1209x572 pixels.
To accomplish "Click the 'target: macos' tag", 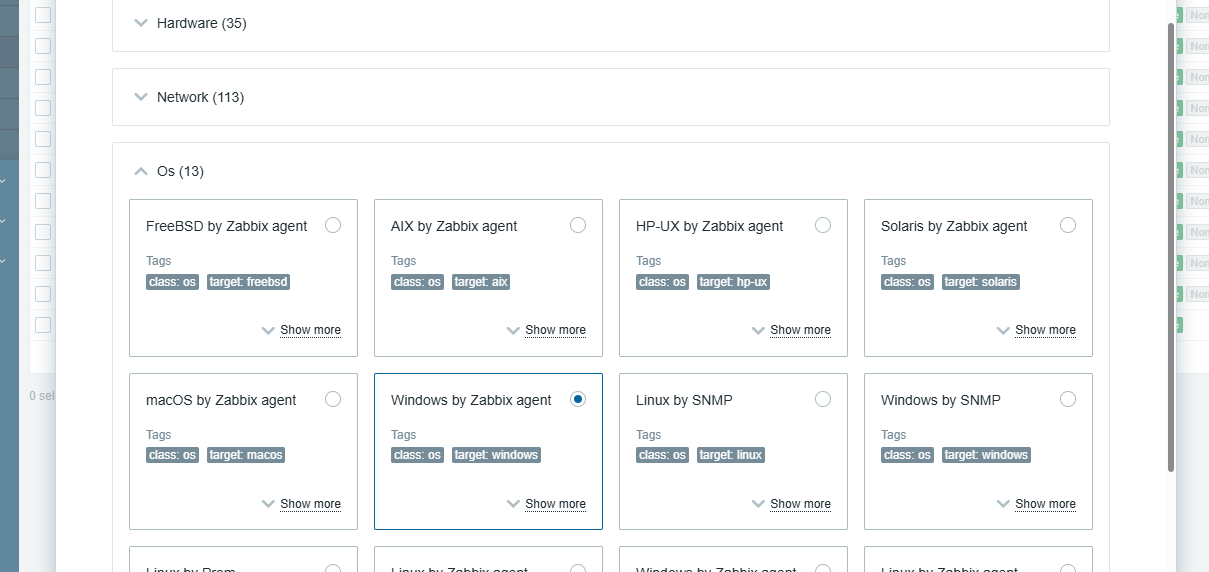I will coord(246,455).
